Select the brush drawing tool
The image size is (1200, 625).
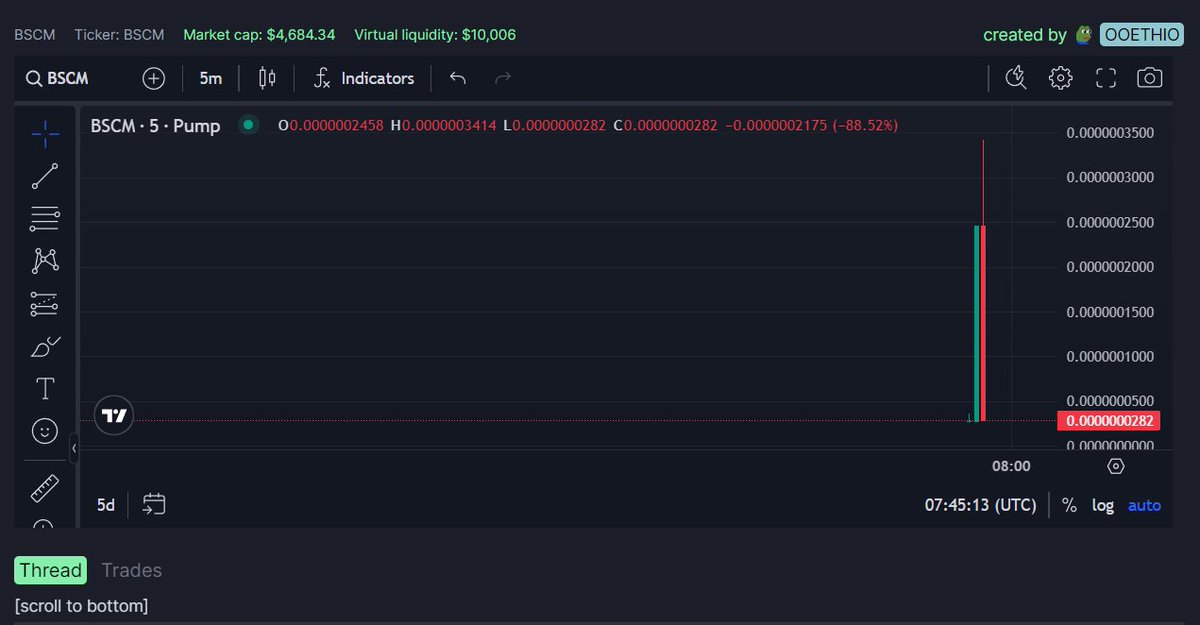[45, 346]
